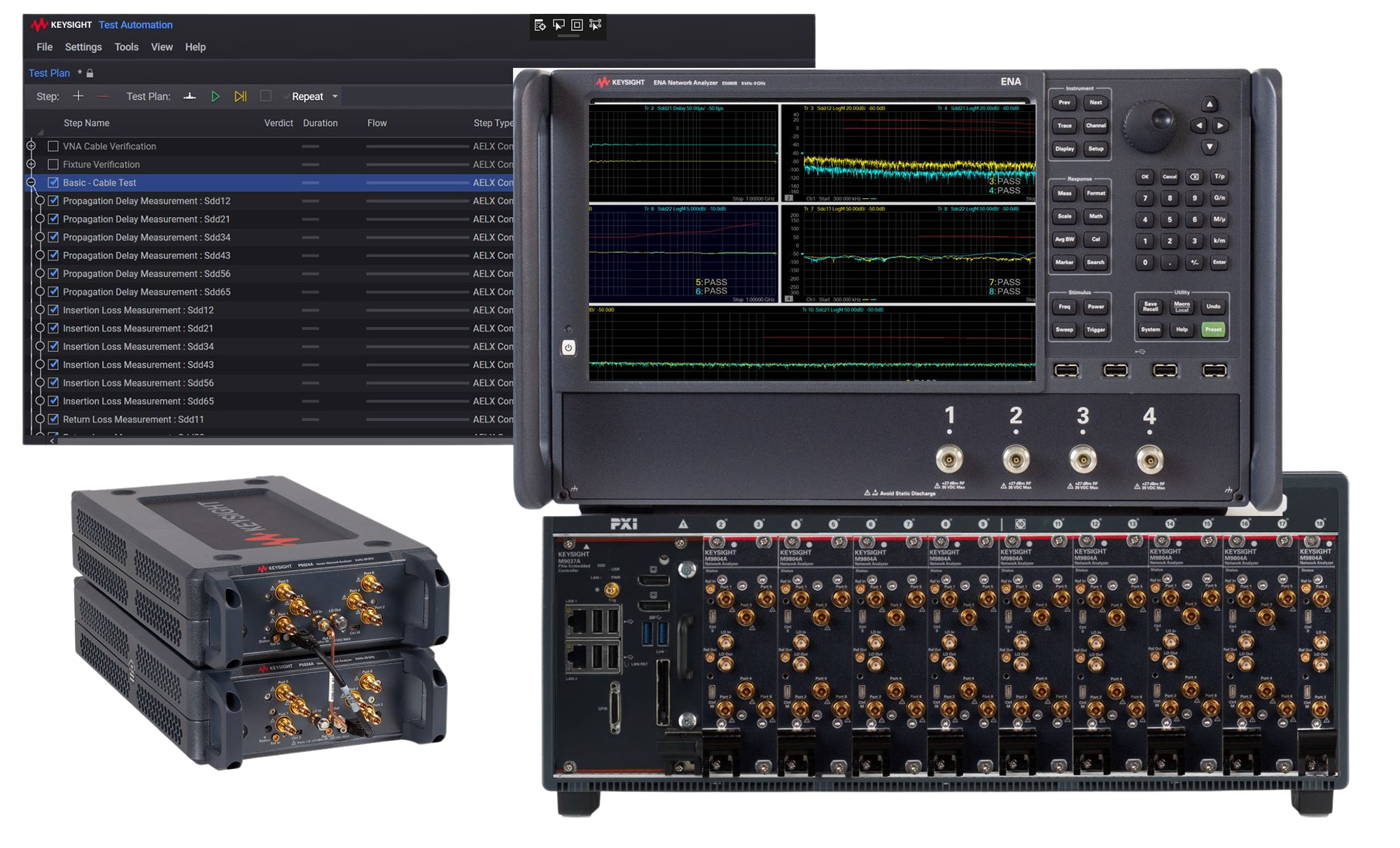The height and width of the screenshot is (848, 1400).
Task: Uncheck the Basic - Cable Test checkbox
Action: point(53,183)
